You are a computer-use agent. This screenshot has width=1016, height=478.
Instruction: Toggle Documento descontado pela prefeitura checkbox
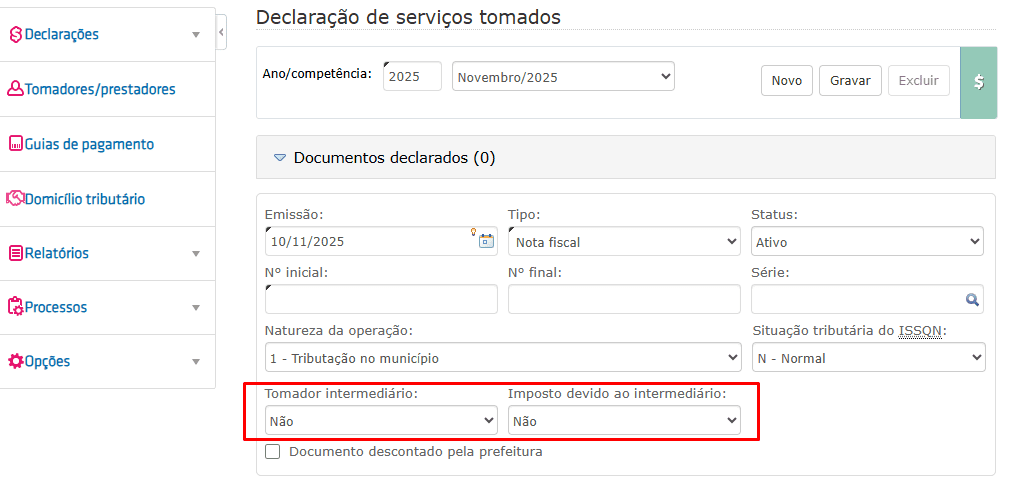tap(273, 451)
